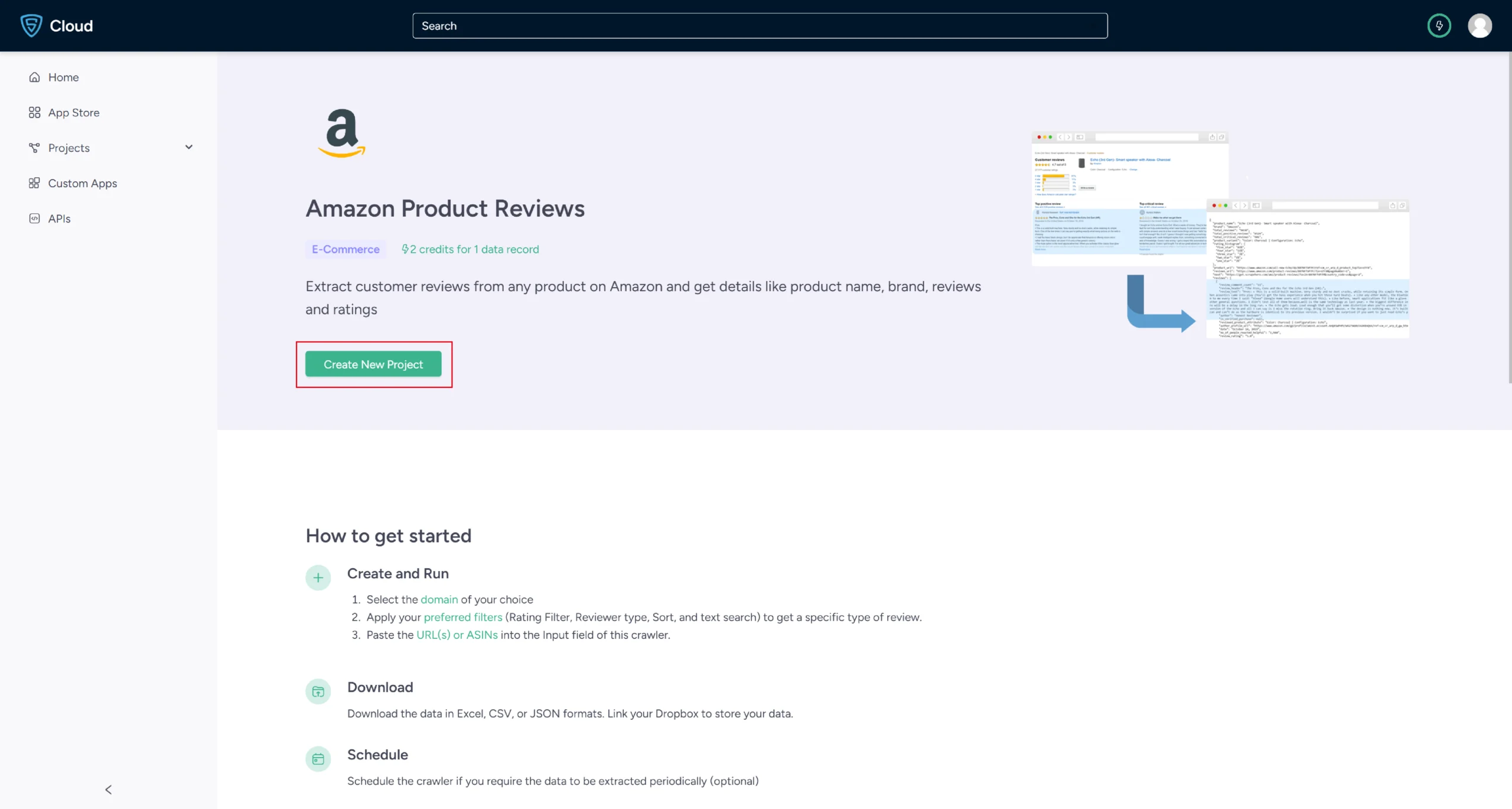1512x809 pixels.
Task: Click the Amazon logo icon
Action: 341,133
